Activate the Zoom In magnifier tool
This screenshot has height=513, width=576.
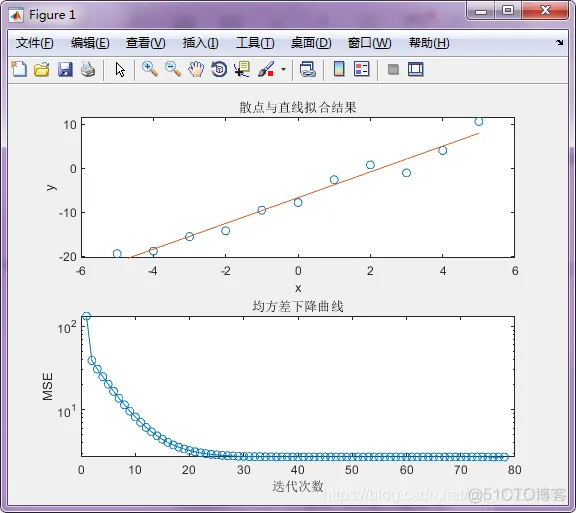pos(150,69)
